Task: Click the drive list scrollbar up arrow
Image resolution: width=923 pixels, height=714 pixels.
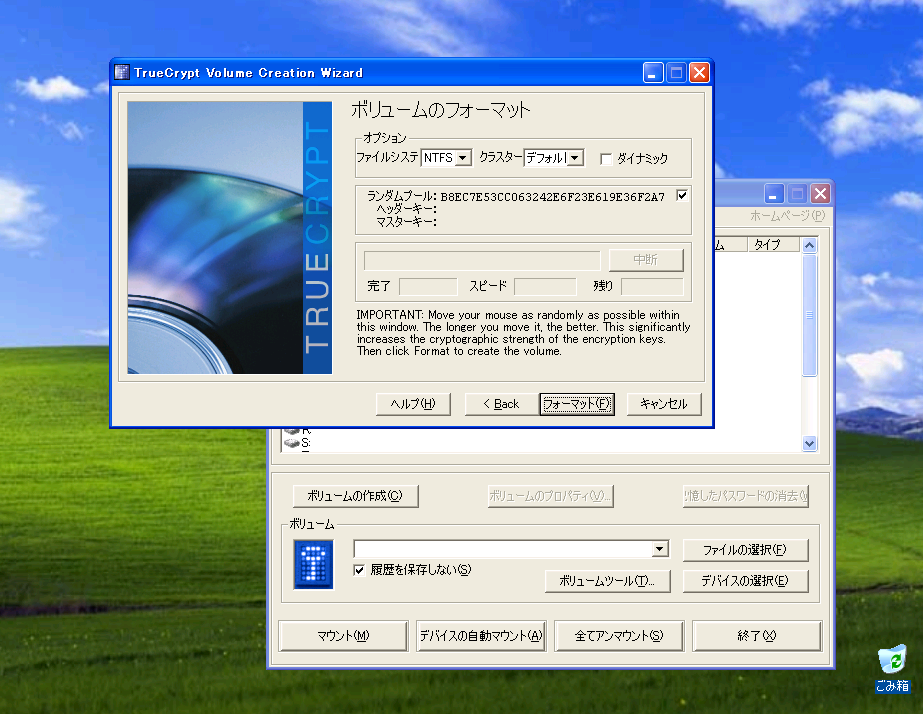Action: (809, 245)
